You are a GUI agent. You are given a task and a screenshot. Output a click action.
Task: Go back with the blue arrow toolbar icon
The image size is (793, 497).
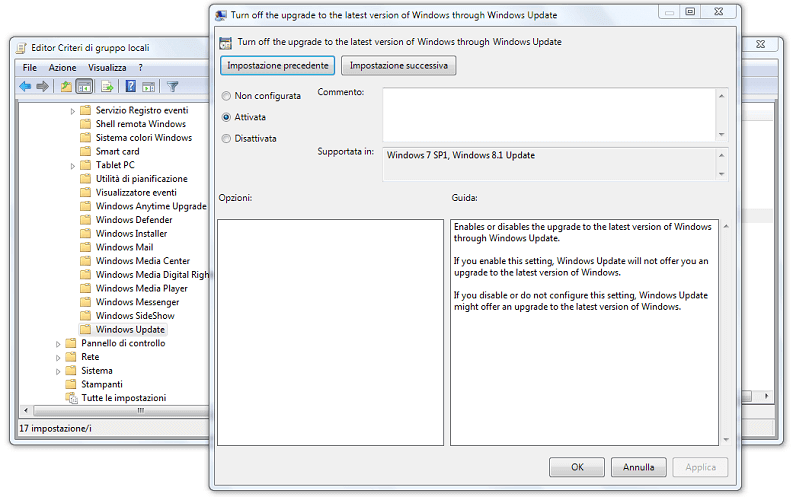tap(25, 86)
